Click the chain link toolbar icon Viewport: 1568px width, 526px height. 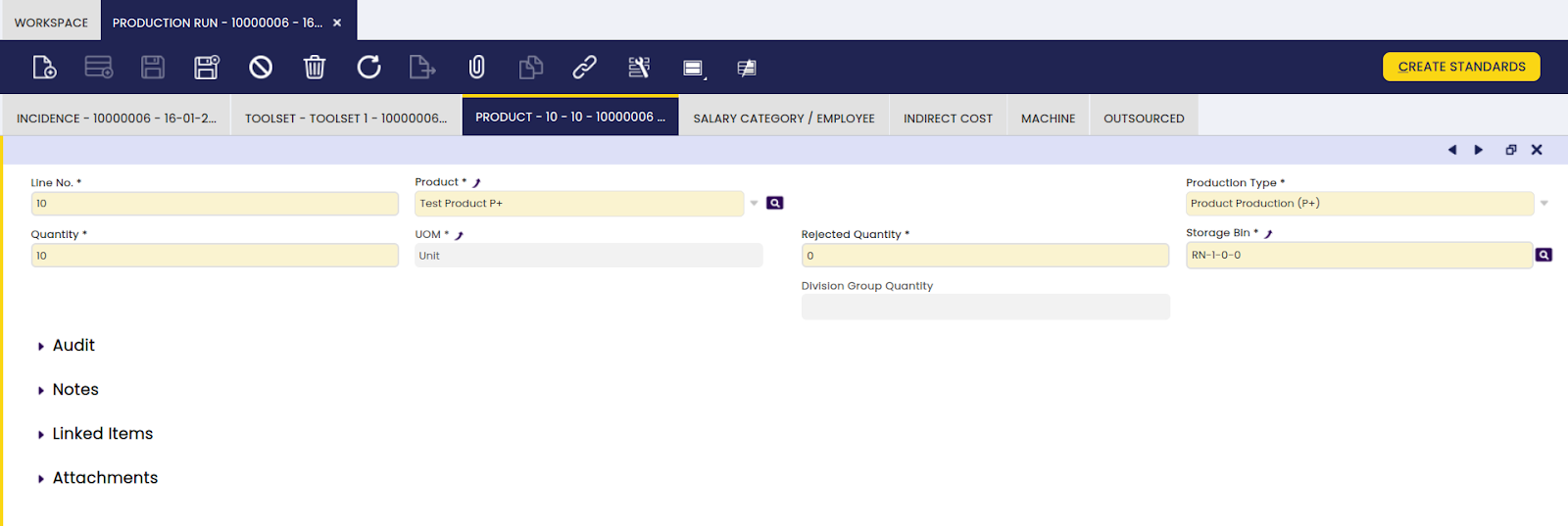584,68
